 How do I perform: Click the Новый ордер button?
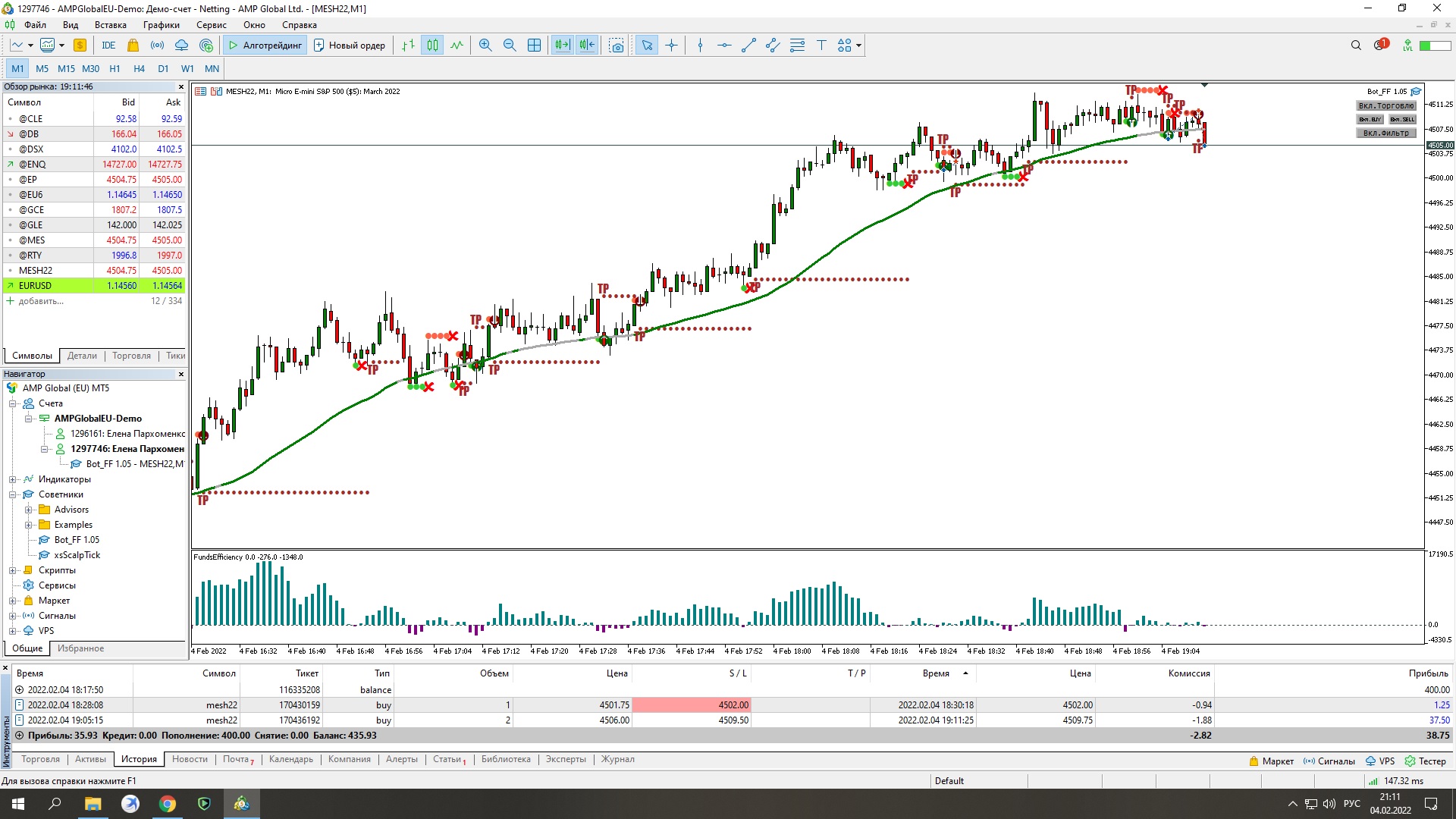350,45
